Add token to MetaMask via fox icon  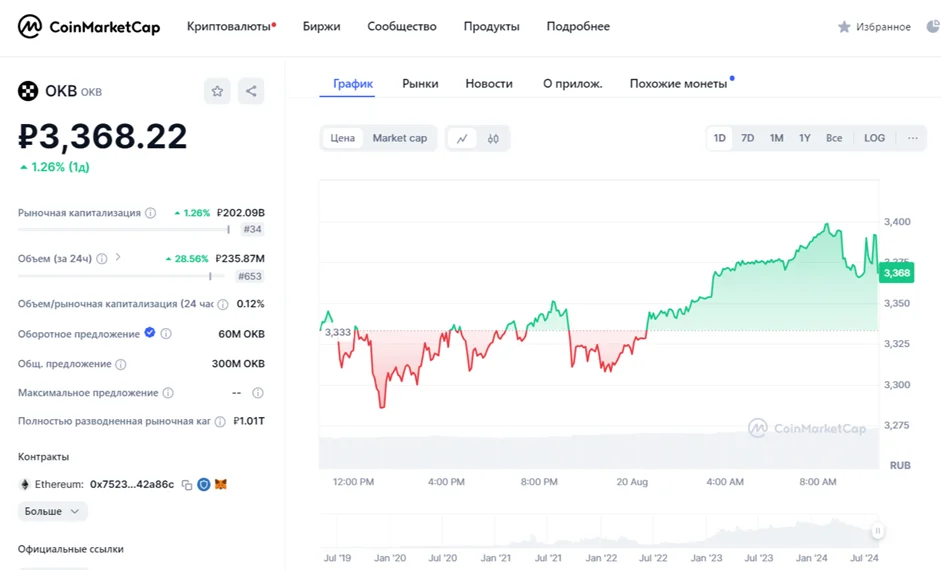click(x=221, y=484)
